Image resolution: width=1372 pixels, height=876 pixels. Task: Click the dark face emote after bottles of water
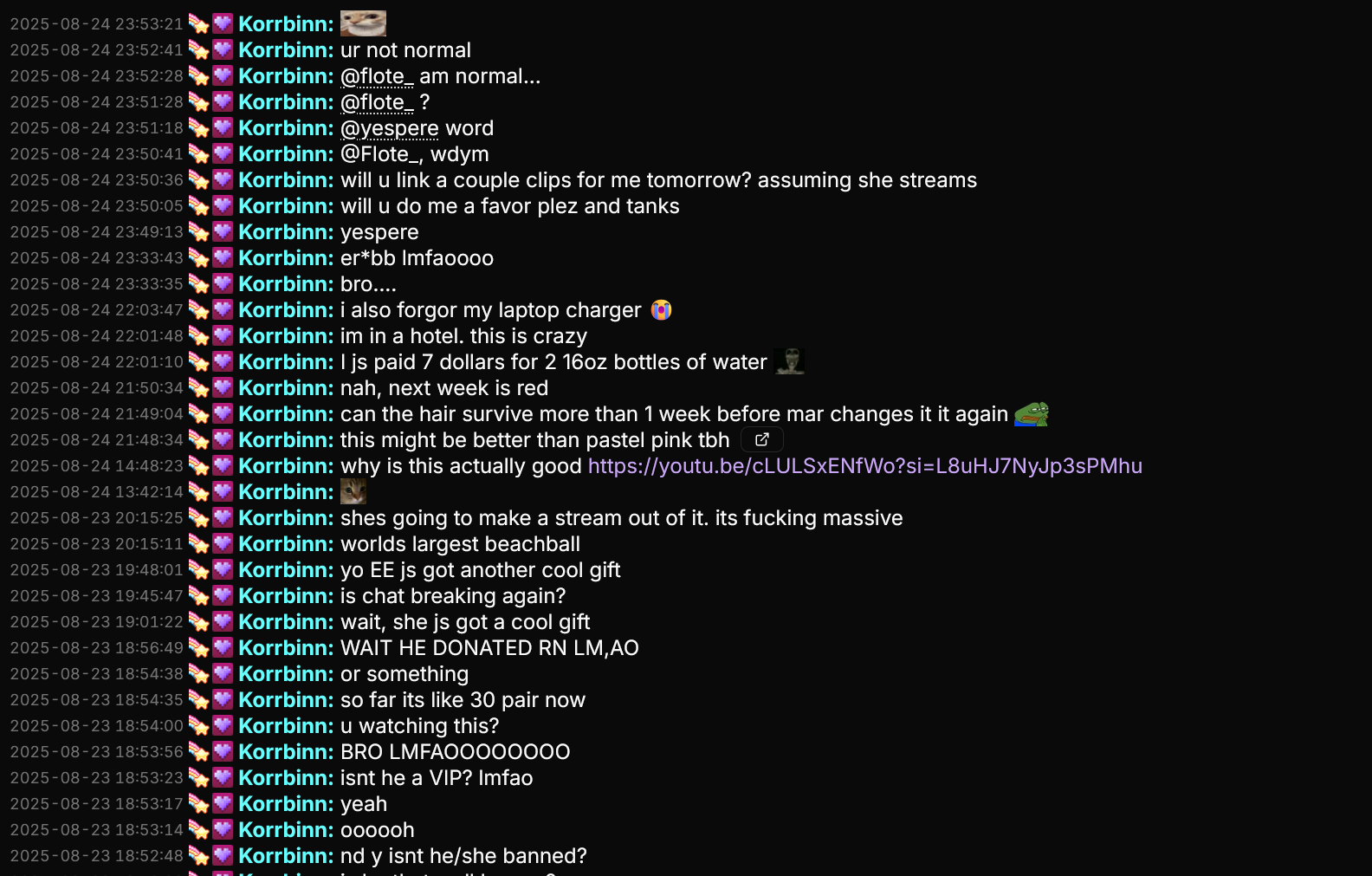pyautogui.click(x=789, y=361)
